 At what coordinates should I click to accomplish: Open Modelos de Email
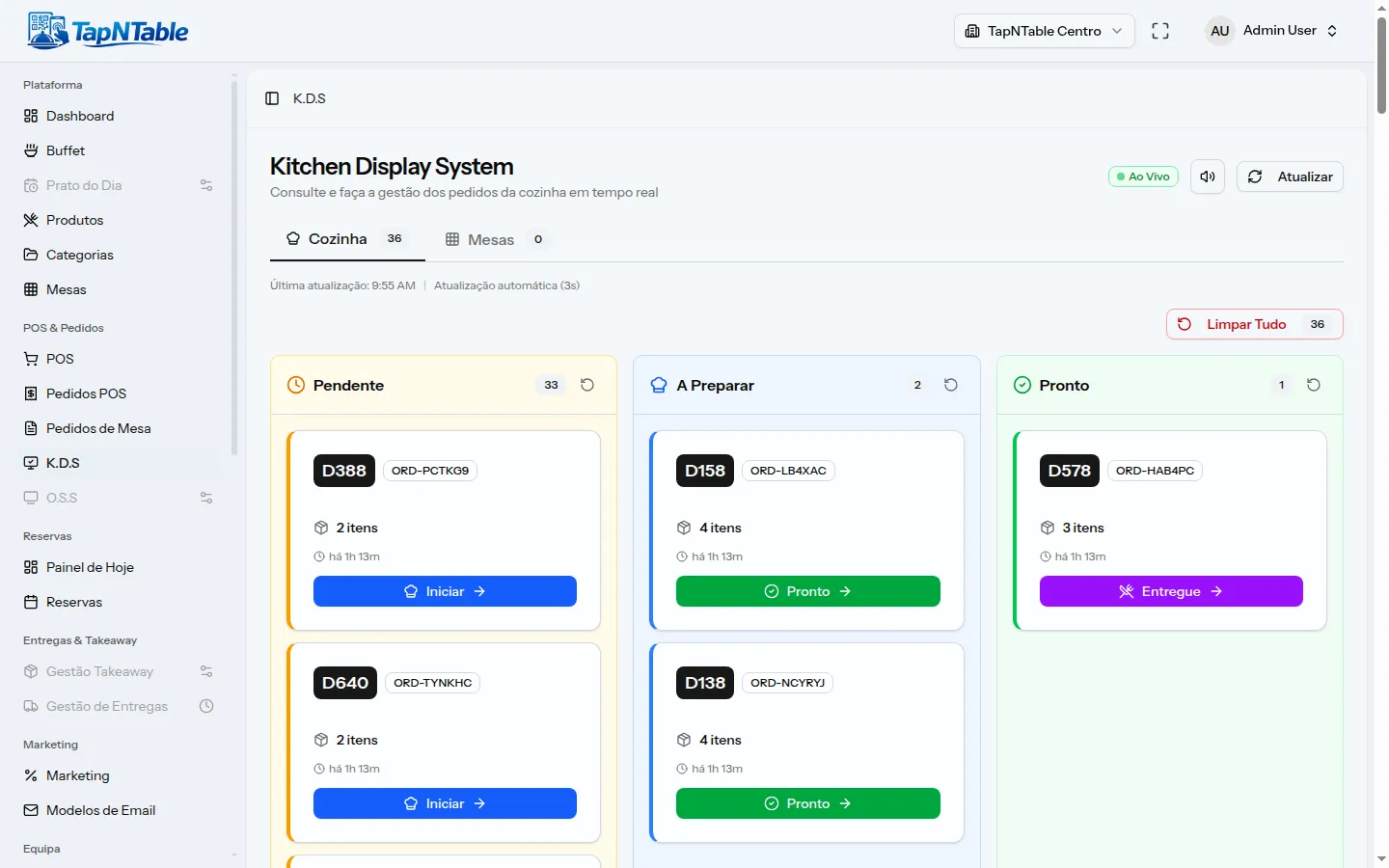click(118, 810)
